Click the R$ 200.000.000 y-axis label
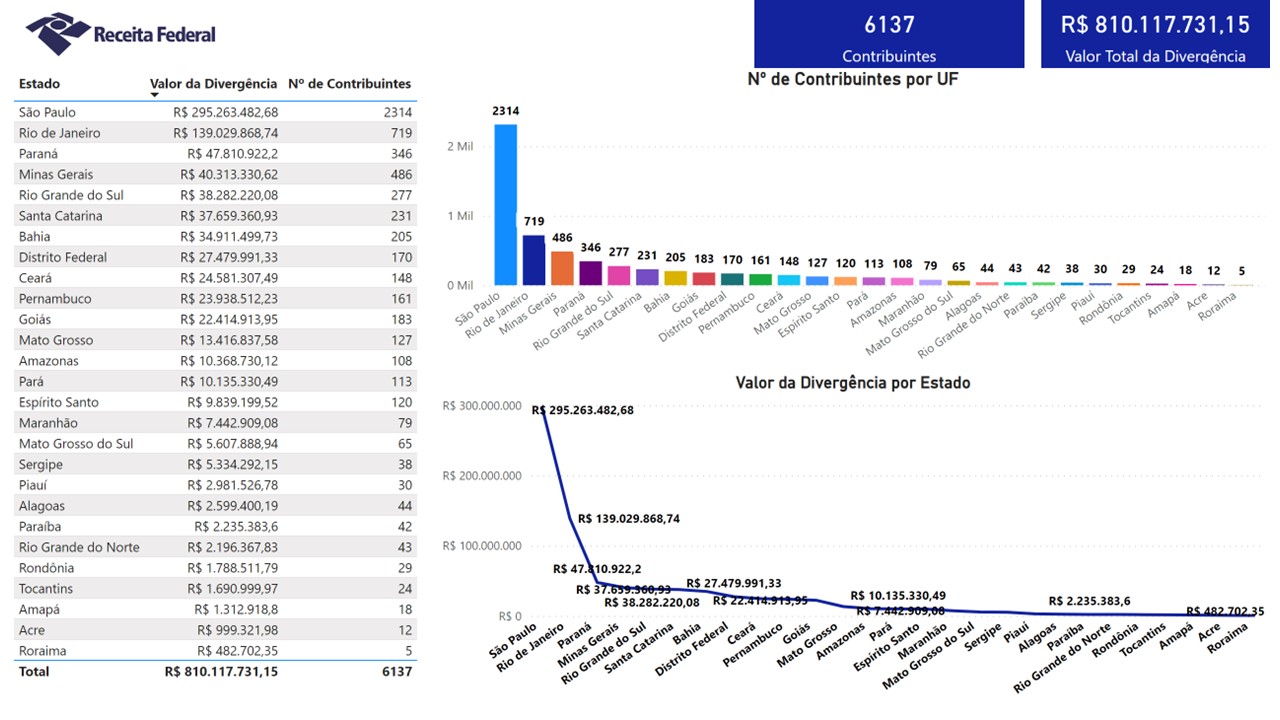 [483, 476]
